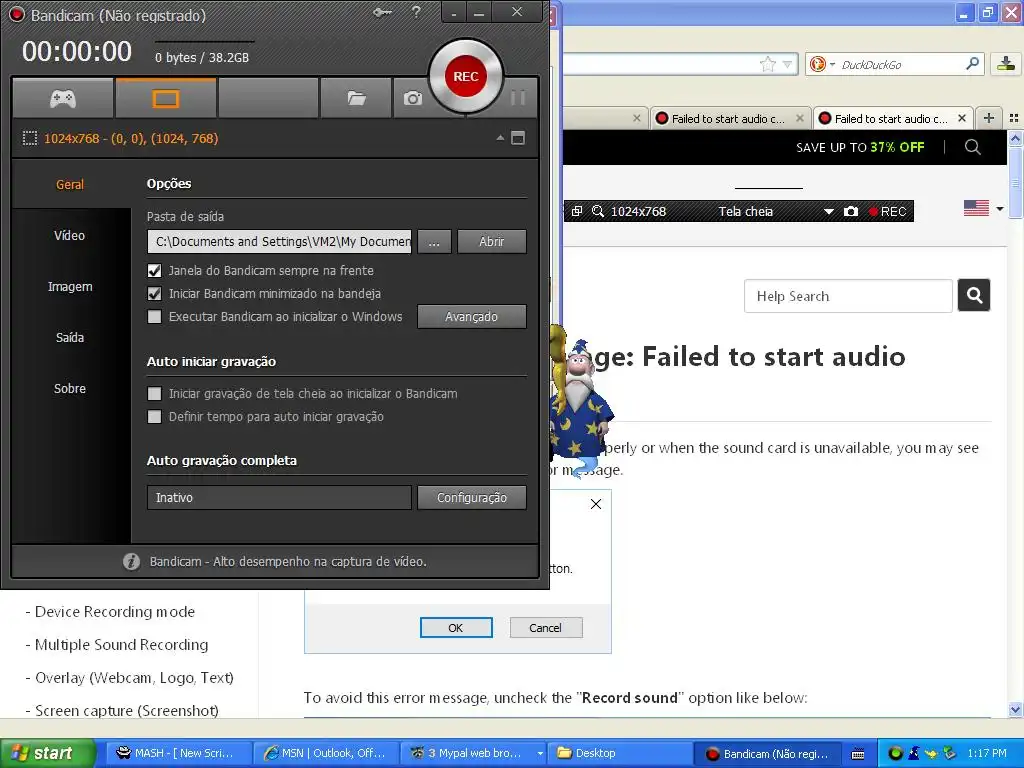1024x768 pixels.
Task: Click the browser scrollbar up arrow
Action: pyautogui.click(x=1015, y=138)
